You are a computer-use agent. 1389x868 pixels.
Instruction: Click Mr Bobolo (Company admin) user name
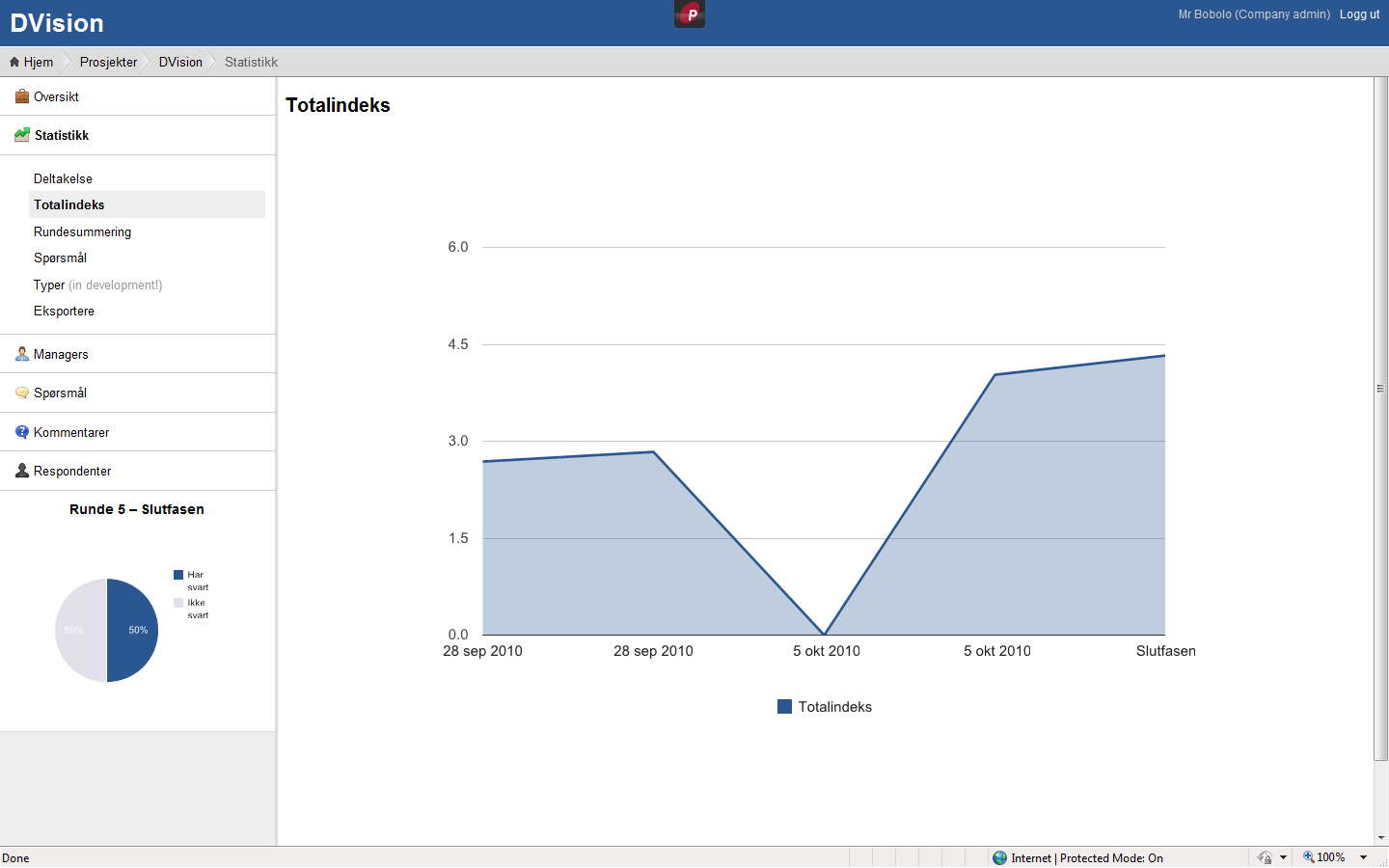(1254, 14)
